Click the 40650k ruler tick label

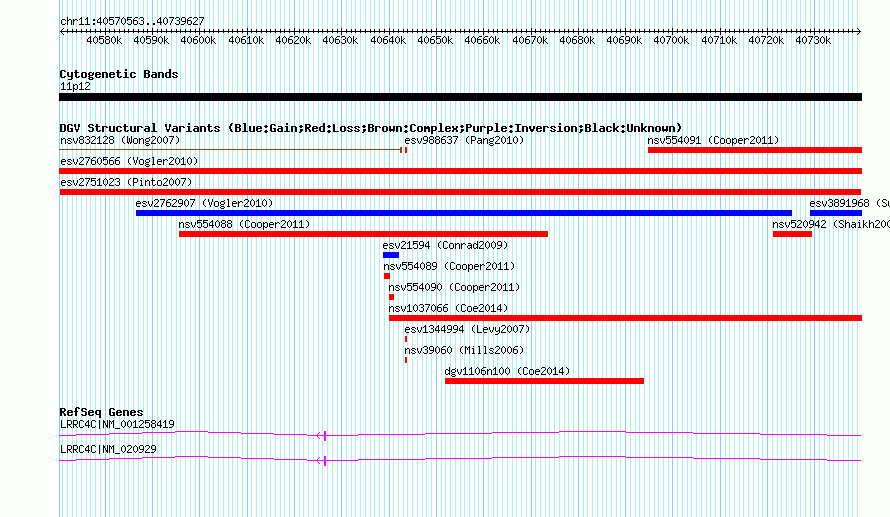coord(435,40)
